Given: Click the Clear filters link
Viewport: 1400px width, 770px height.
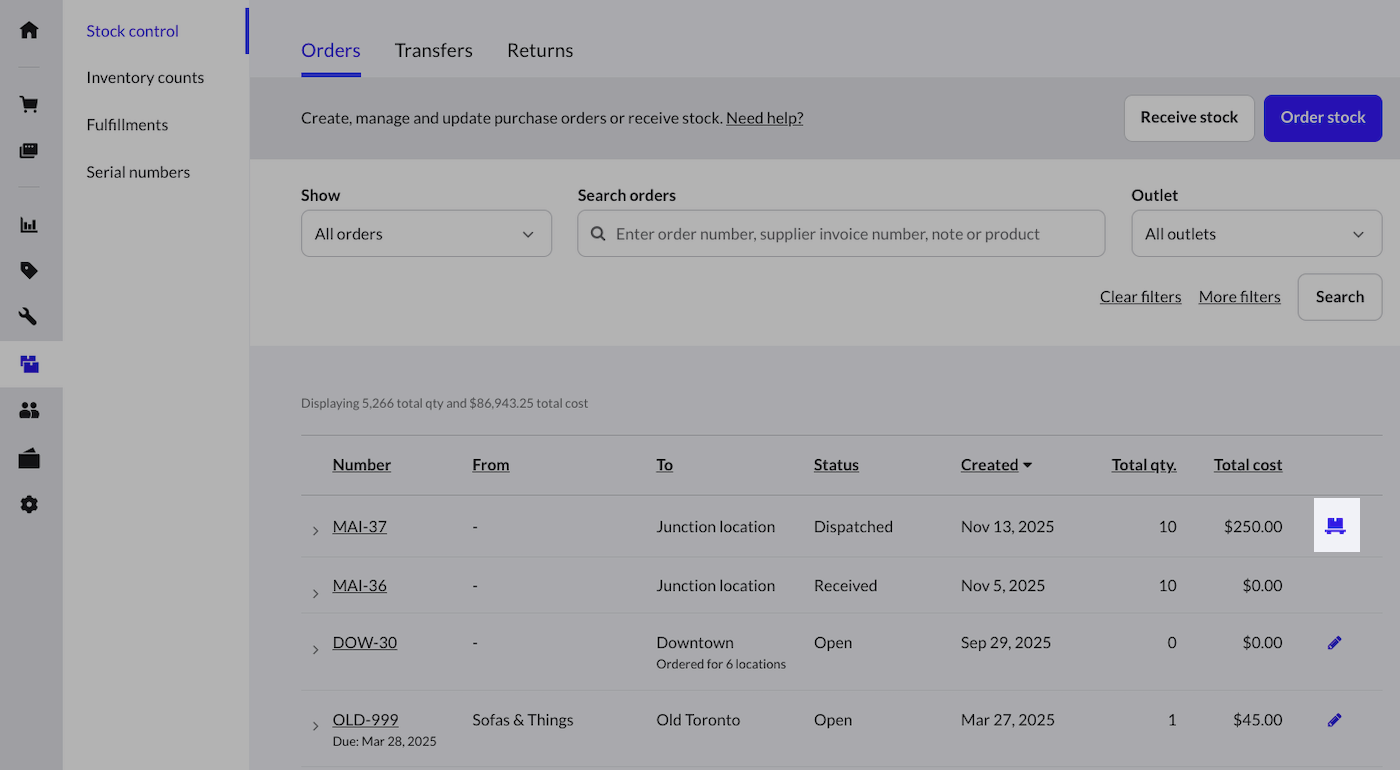Looking at the screenshot, I should pos(1140,297).
